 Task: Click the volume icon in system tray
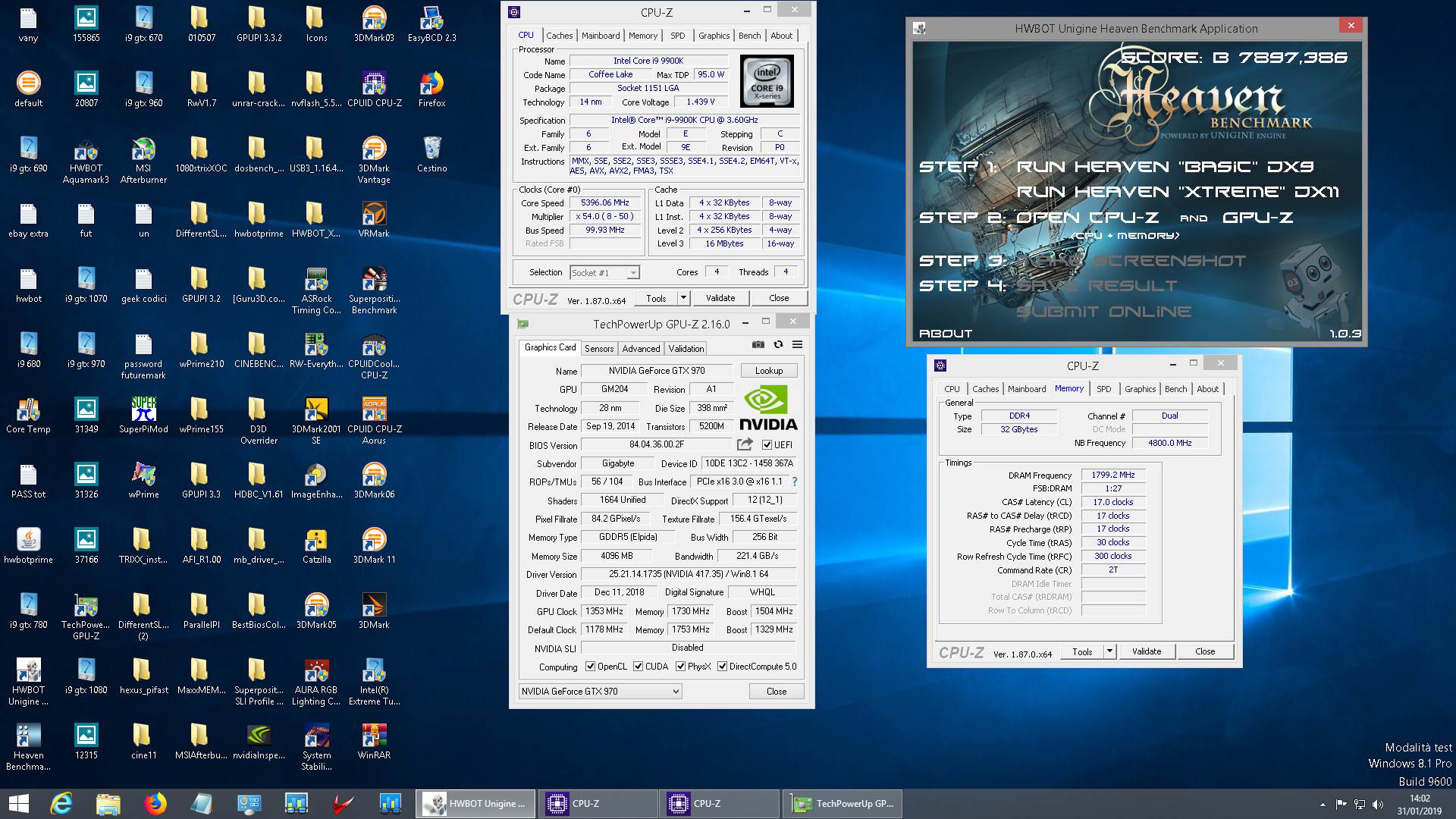(1378, 804)
